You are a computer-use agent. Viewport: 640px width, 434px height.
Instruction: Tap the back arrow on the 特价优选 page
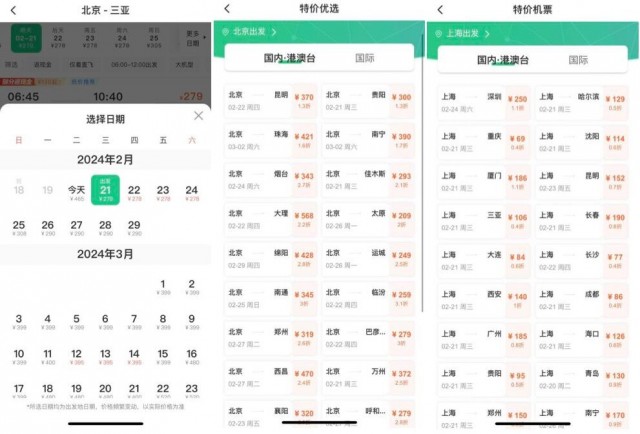click(x=227, y=9)
